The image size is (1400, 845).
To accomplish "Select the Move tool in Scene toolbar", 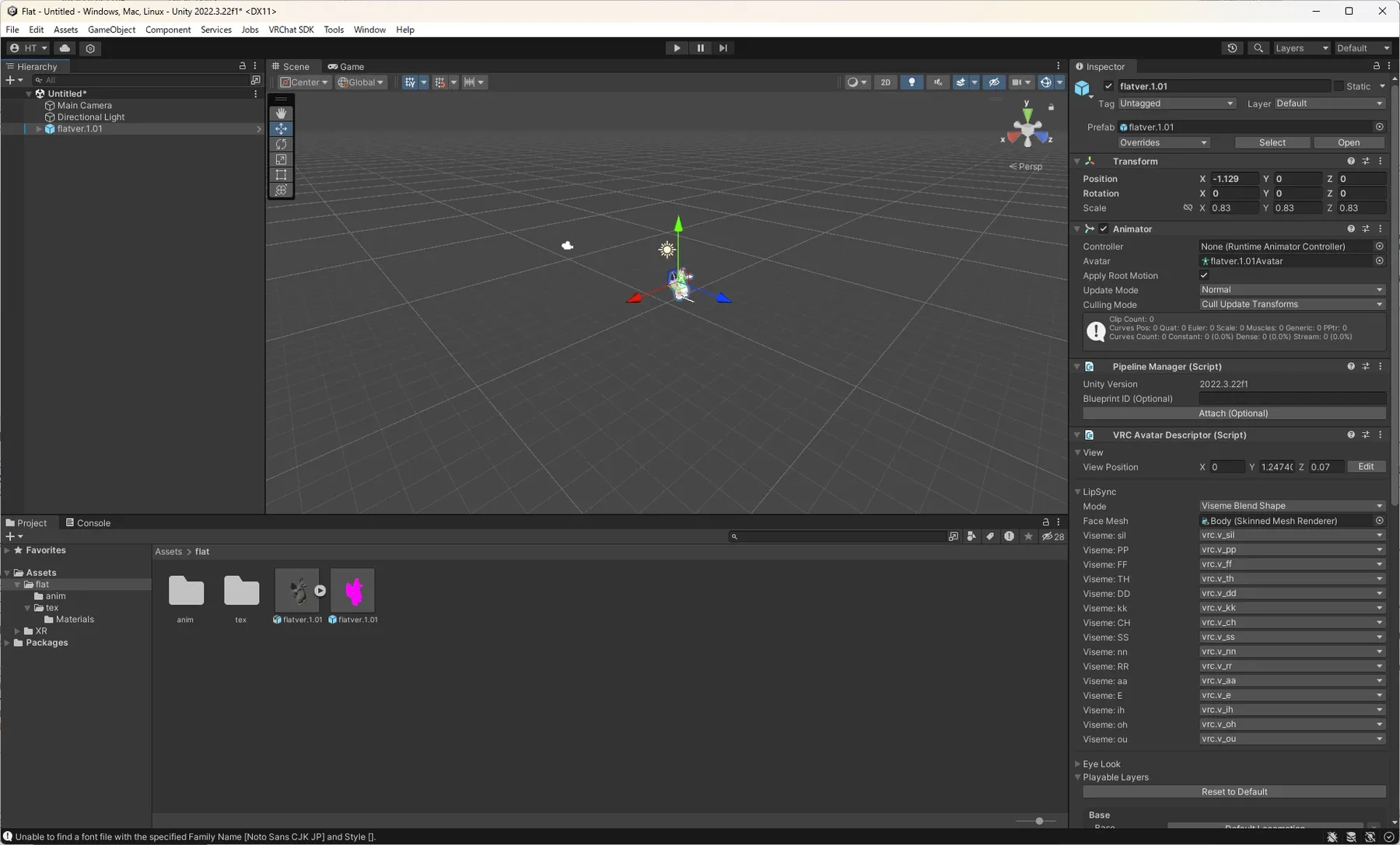I will click(x=281, y=129).
